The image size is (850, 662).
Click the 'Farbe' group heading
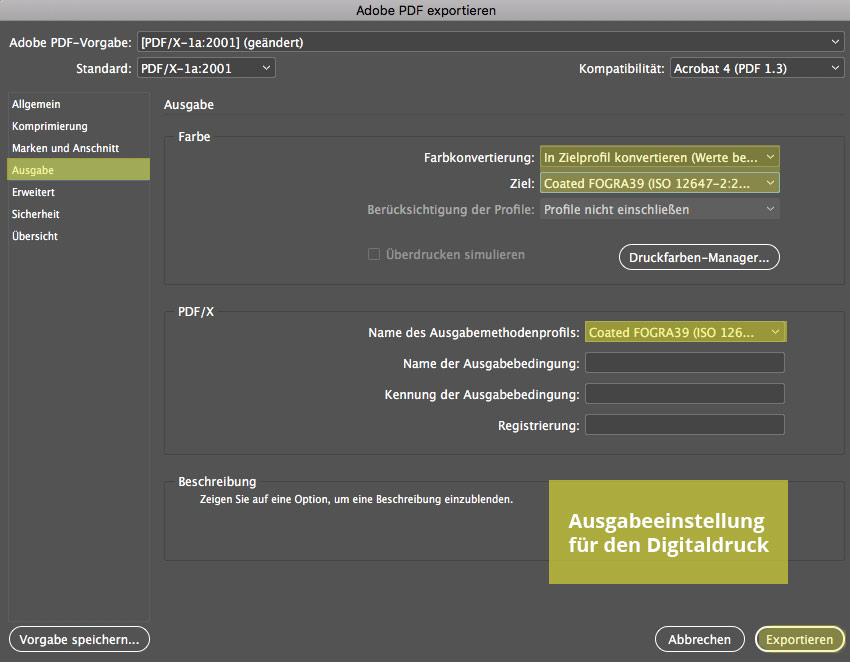pyautogui.click(x=194, y=137)
